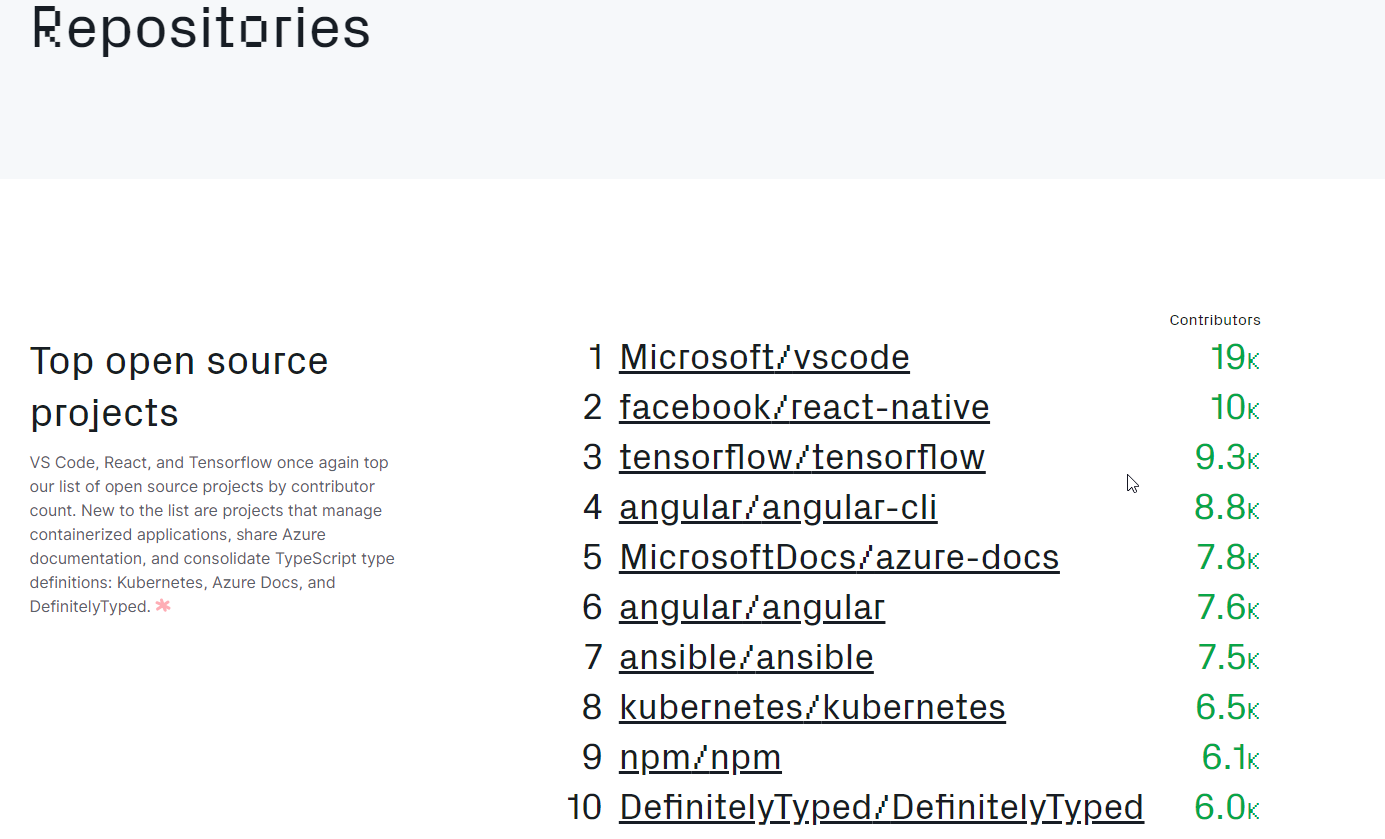Screen dimensions: 1385x839
Task: Click the pink asterisk footnote icon
Action: 163,605
